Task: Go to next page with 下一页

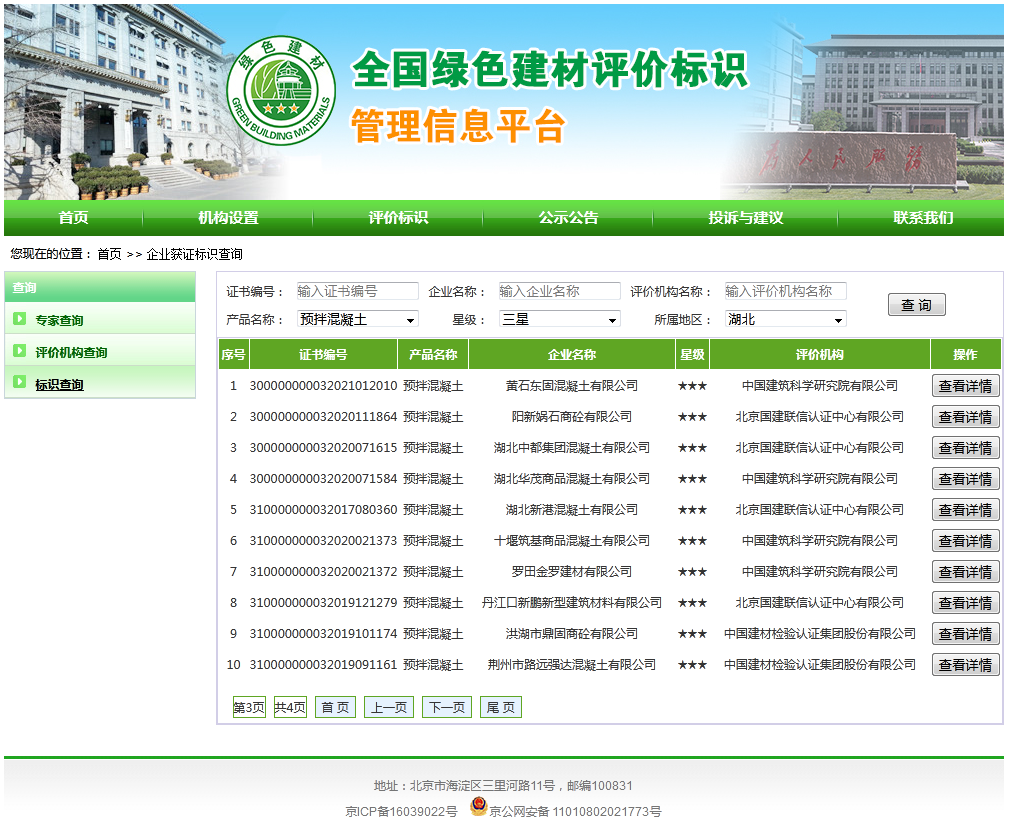Action: (446, 707)
